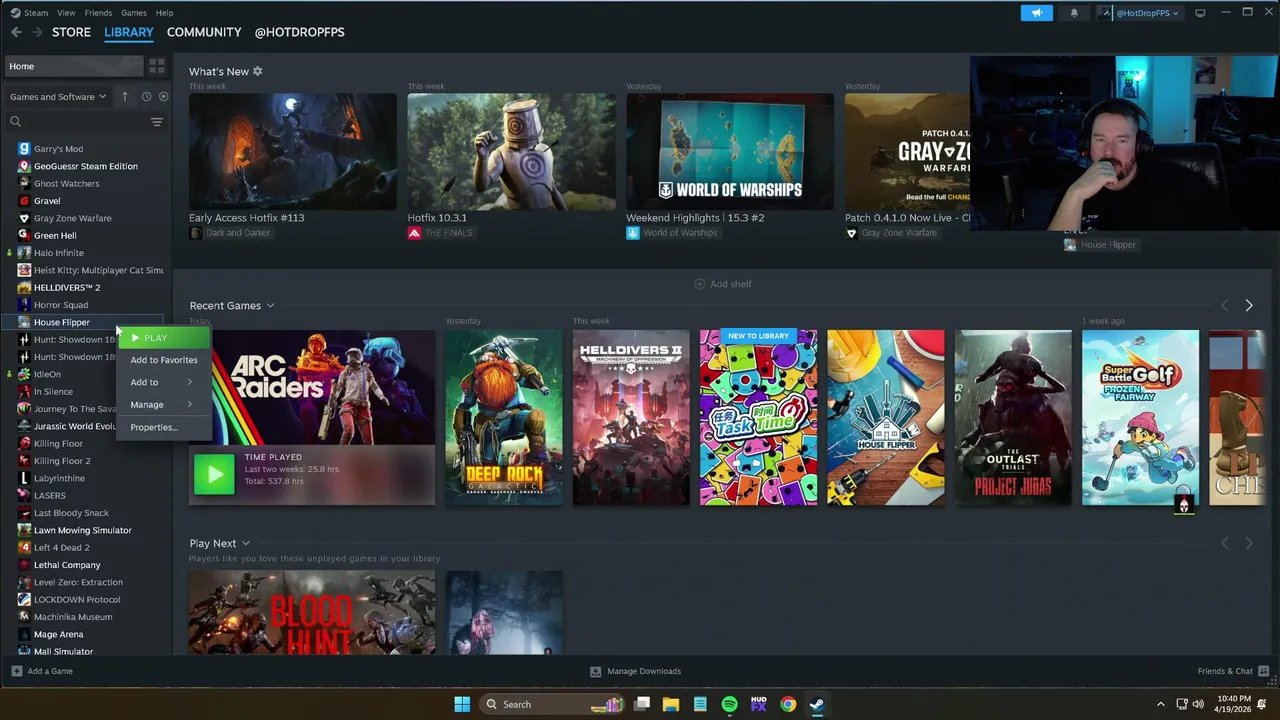Expand the Play Next shelf dropdown
The width and height of the screenshot is (1280, 720).
tap(245, 543)
